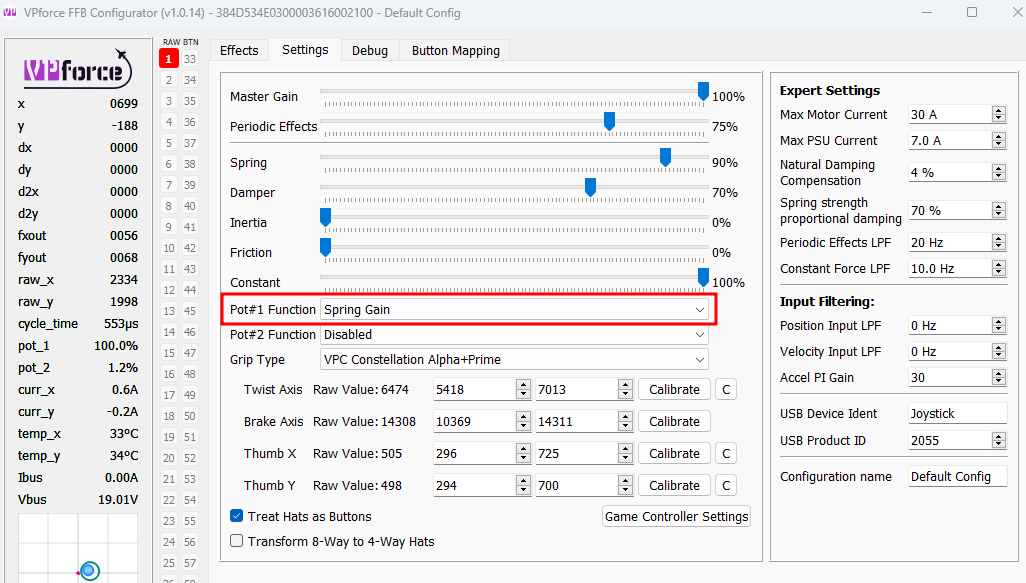This screenshot has width=1026, height=583.
Task: Click raw button indicator 20
Action: (169, 458)
